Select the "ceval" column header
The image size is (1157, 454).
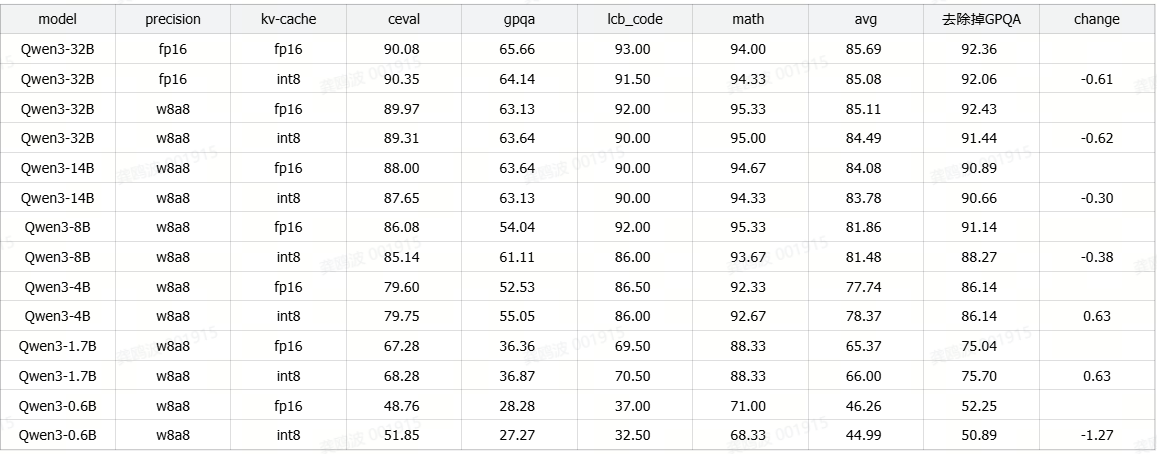[x=403, y=19]
